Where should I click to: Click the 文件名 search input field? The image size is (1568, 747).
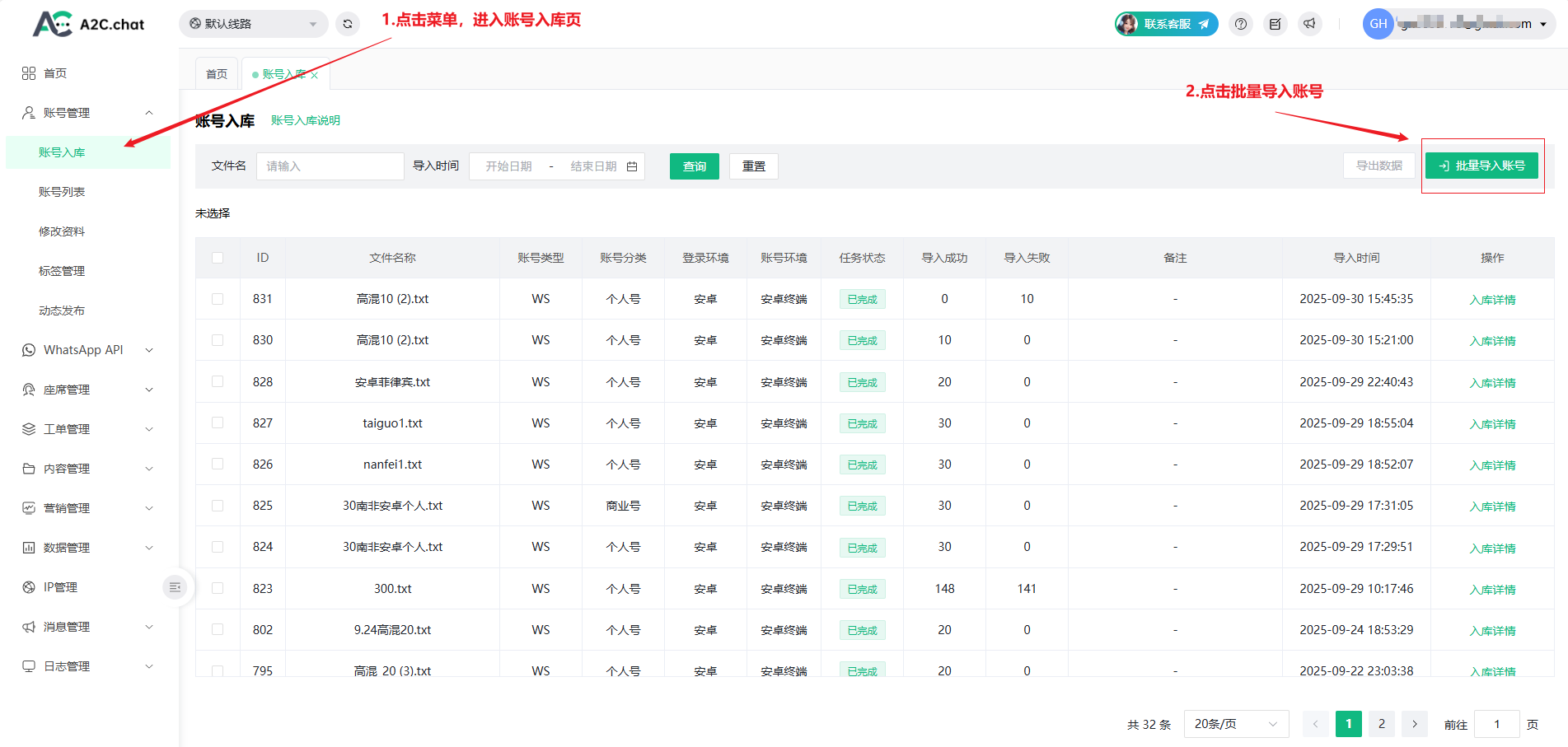coord(330,166)
